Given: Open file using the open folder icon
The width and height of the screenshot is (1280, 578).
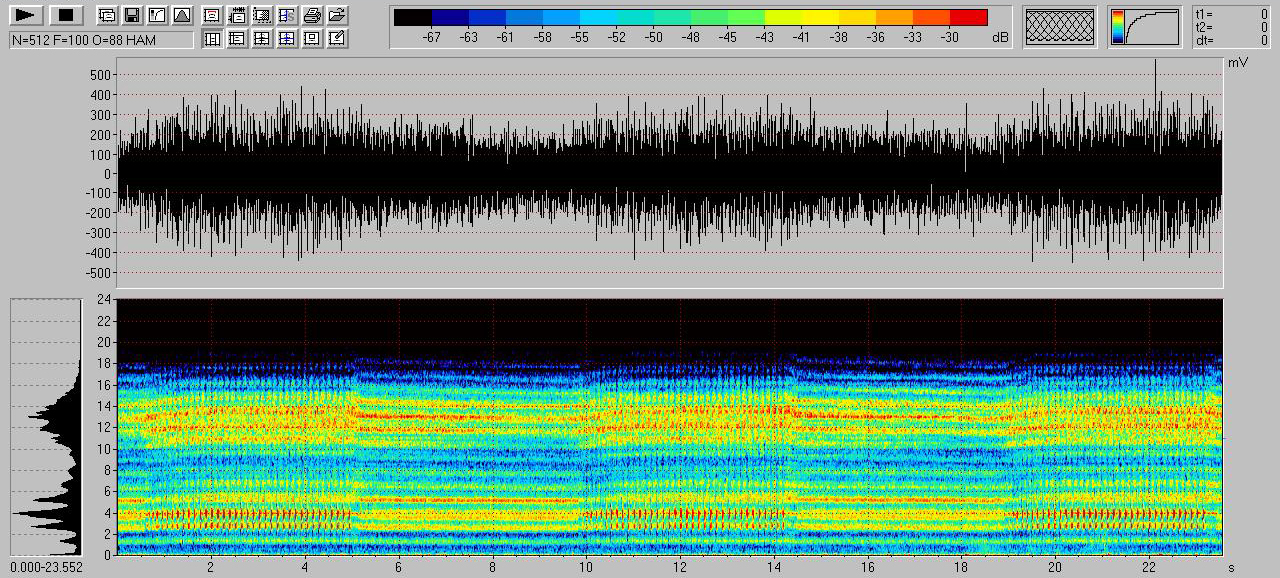Looking at the screenshot, I should 338,15.
